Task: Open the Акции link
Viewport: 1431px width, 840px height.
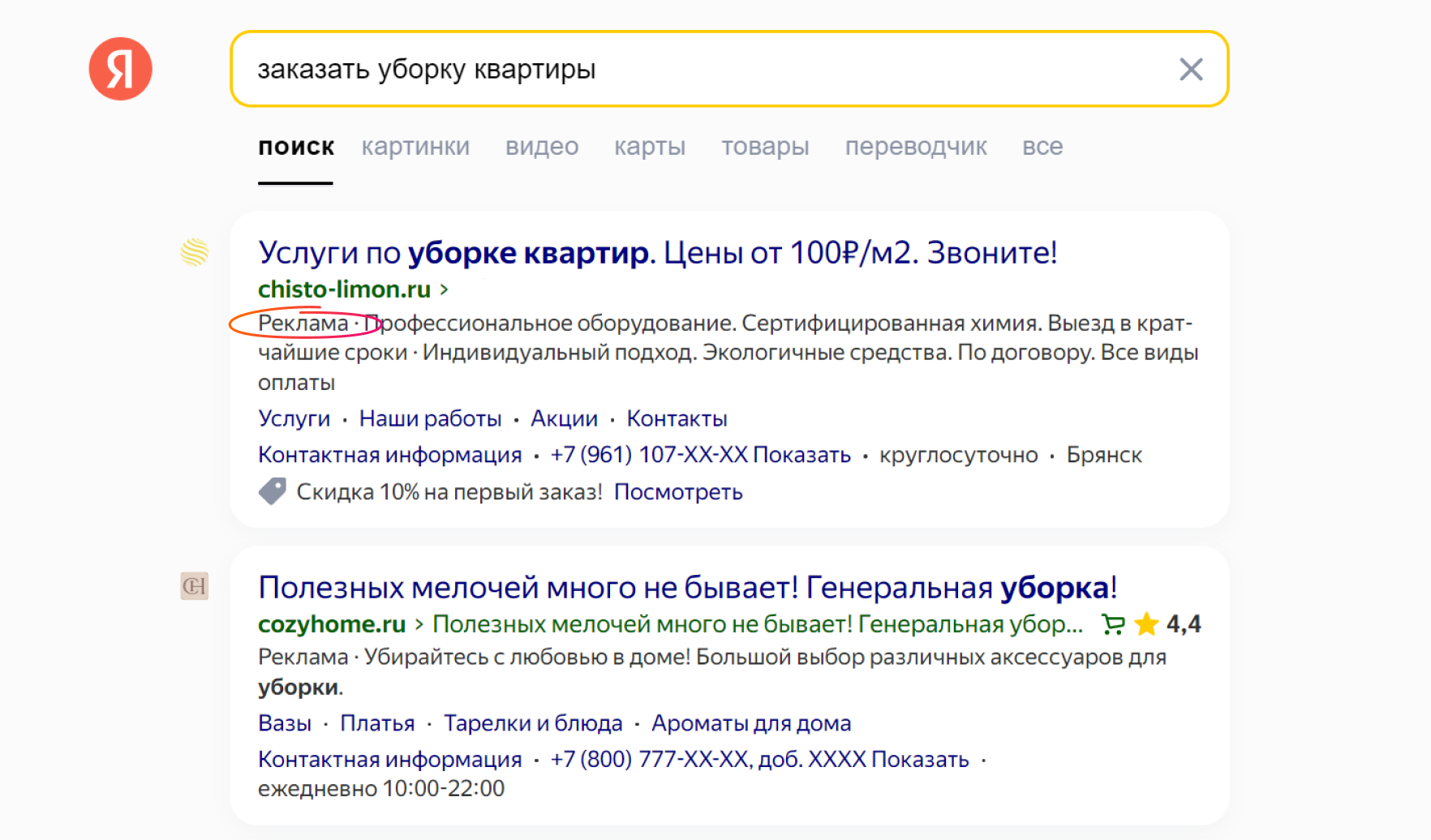Action: point(564,418)
